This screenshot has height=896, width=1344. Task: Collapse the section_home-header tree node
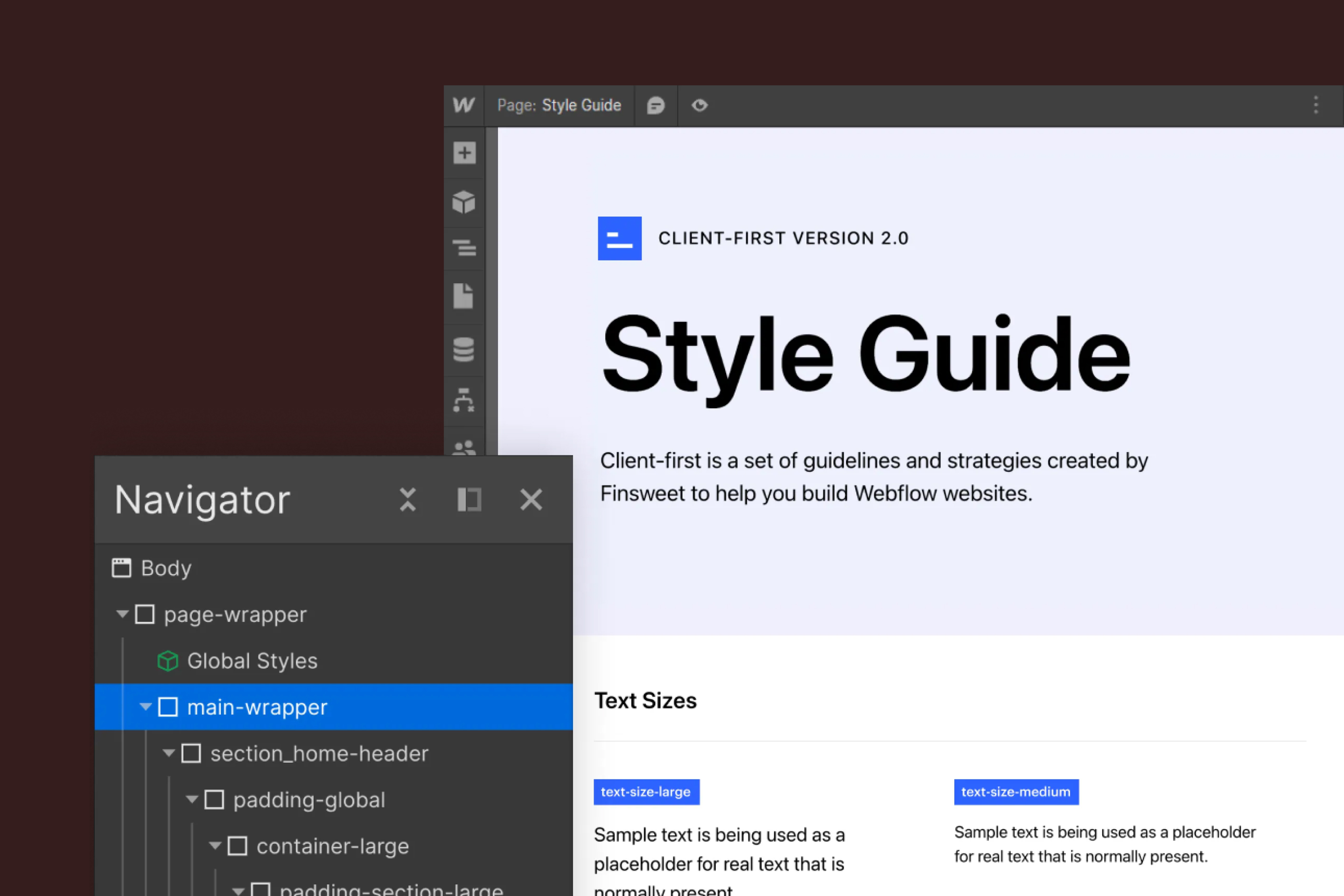[x=168, y=753]
